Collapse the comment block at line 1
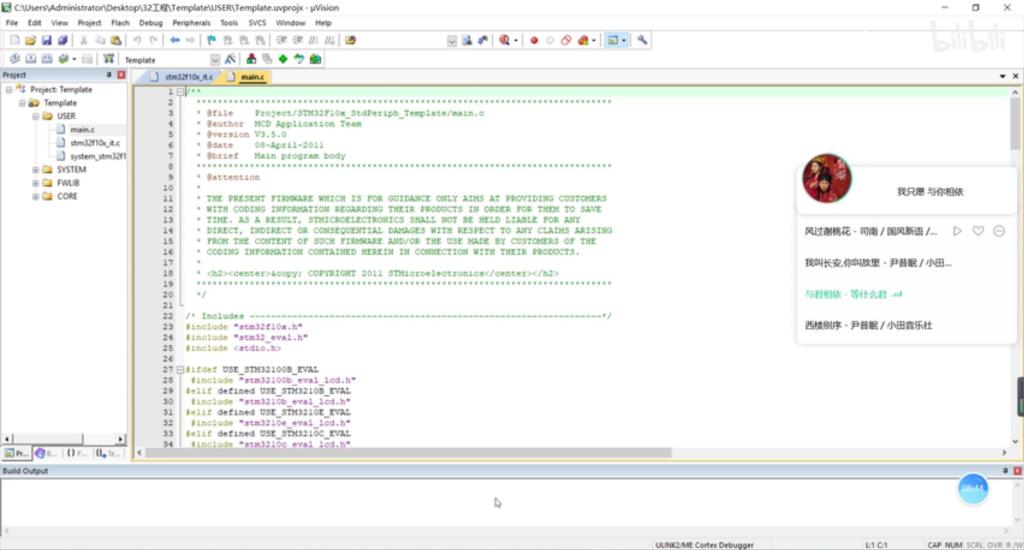This screenshot has height=550, width=1024. pos(180,92)
